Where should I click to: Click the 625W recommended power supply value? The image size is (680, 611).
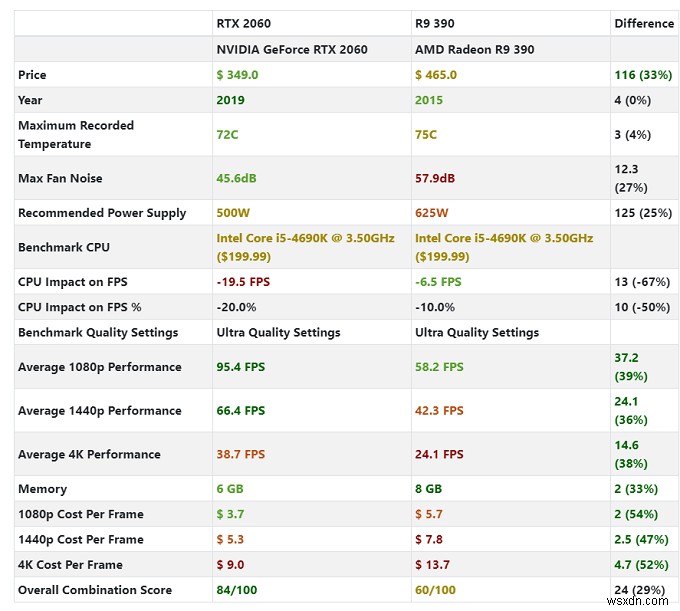(x=431, y=213)
